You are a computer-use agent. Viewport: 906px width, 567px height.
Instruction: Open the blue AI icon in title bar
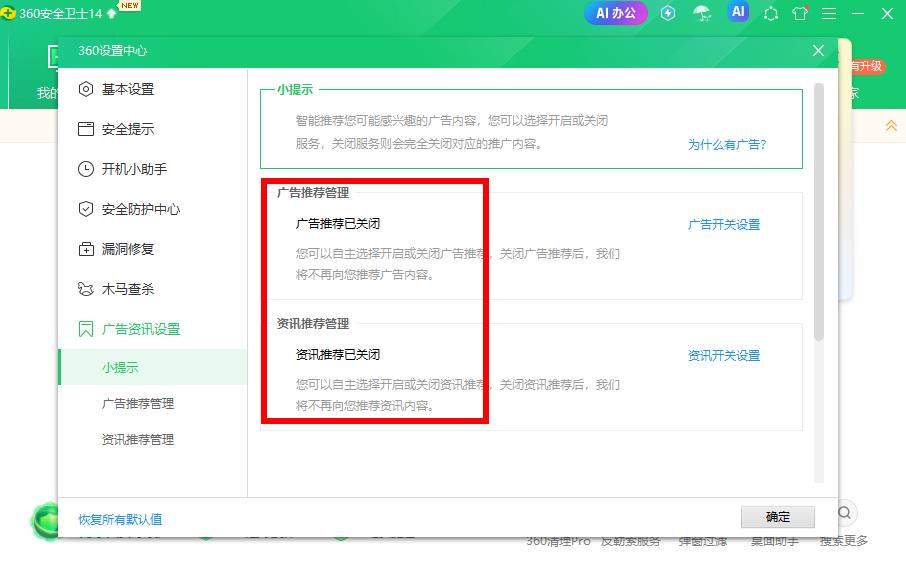738,12
